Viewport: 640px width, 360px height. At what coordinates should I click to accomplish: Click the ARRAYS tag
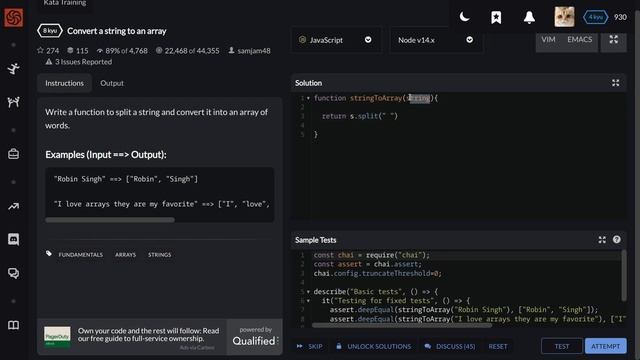125,255
